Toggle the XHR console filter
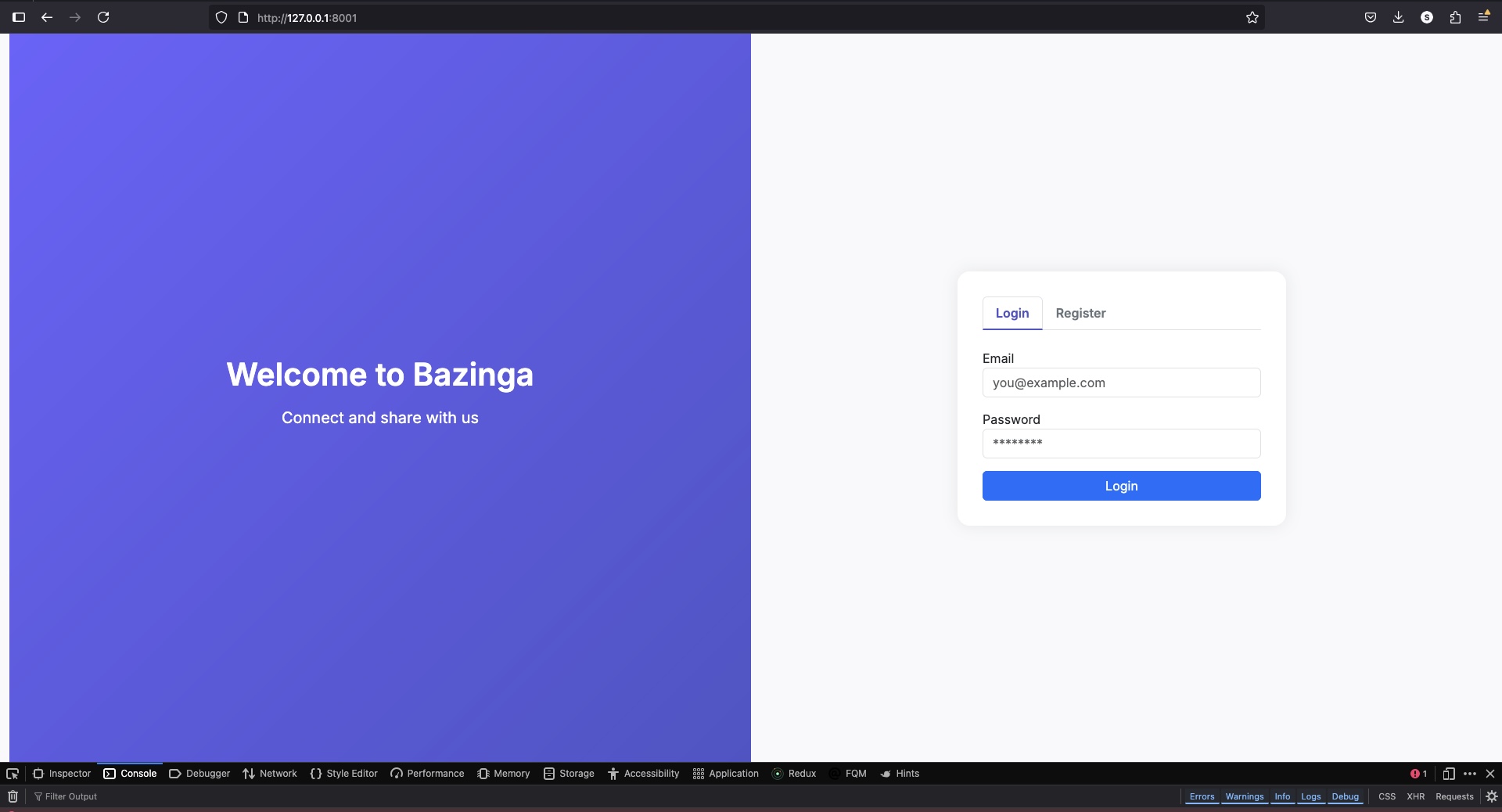 (1416, 796)
